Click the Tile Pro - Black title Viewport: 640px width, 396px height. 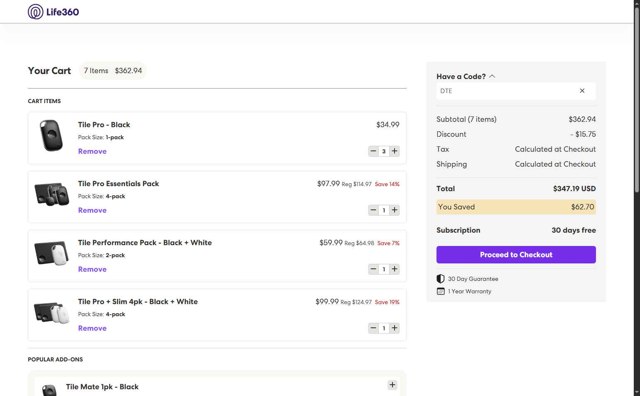pyautogui.click(x=104, y=125)
